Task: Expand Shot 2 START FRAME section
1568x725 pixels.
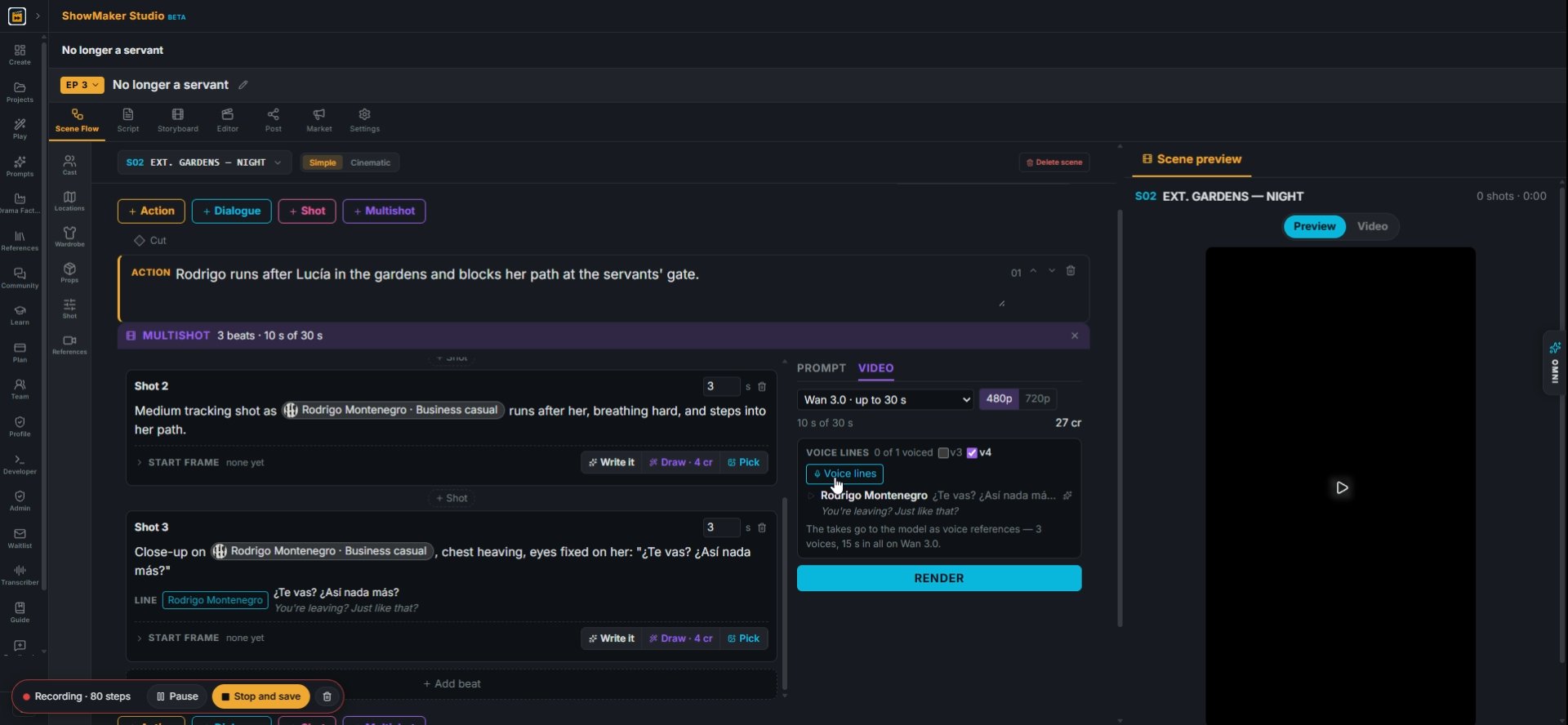Action: 200,463
